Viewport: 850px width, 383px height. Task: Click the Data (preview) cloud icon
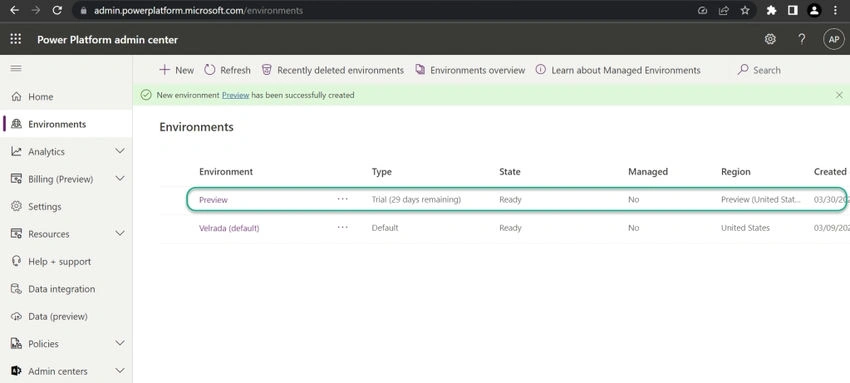(x=16, y=316)
